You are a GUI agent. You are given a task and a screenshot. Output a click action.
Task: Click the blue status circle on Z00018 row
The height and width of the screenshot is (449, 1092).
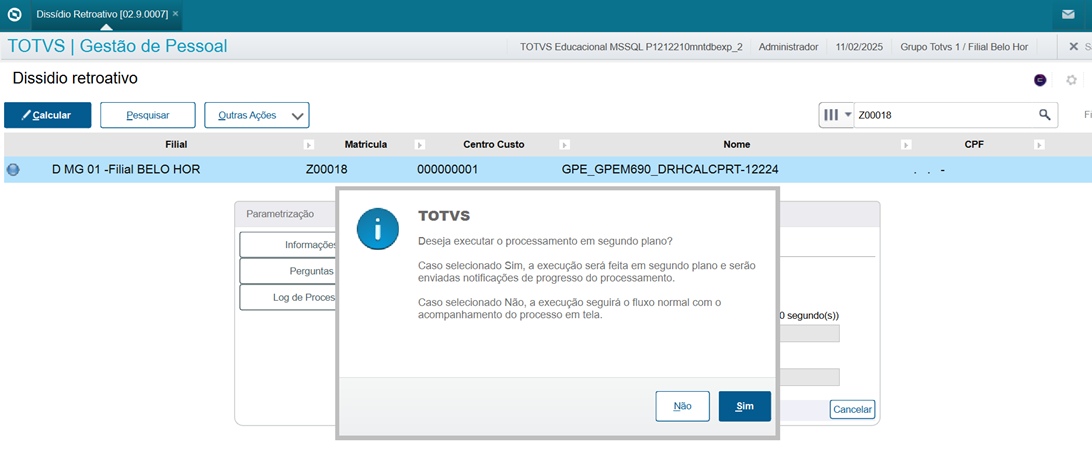pos(13,169)
